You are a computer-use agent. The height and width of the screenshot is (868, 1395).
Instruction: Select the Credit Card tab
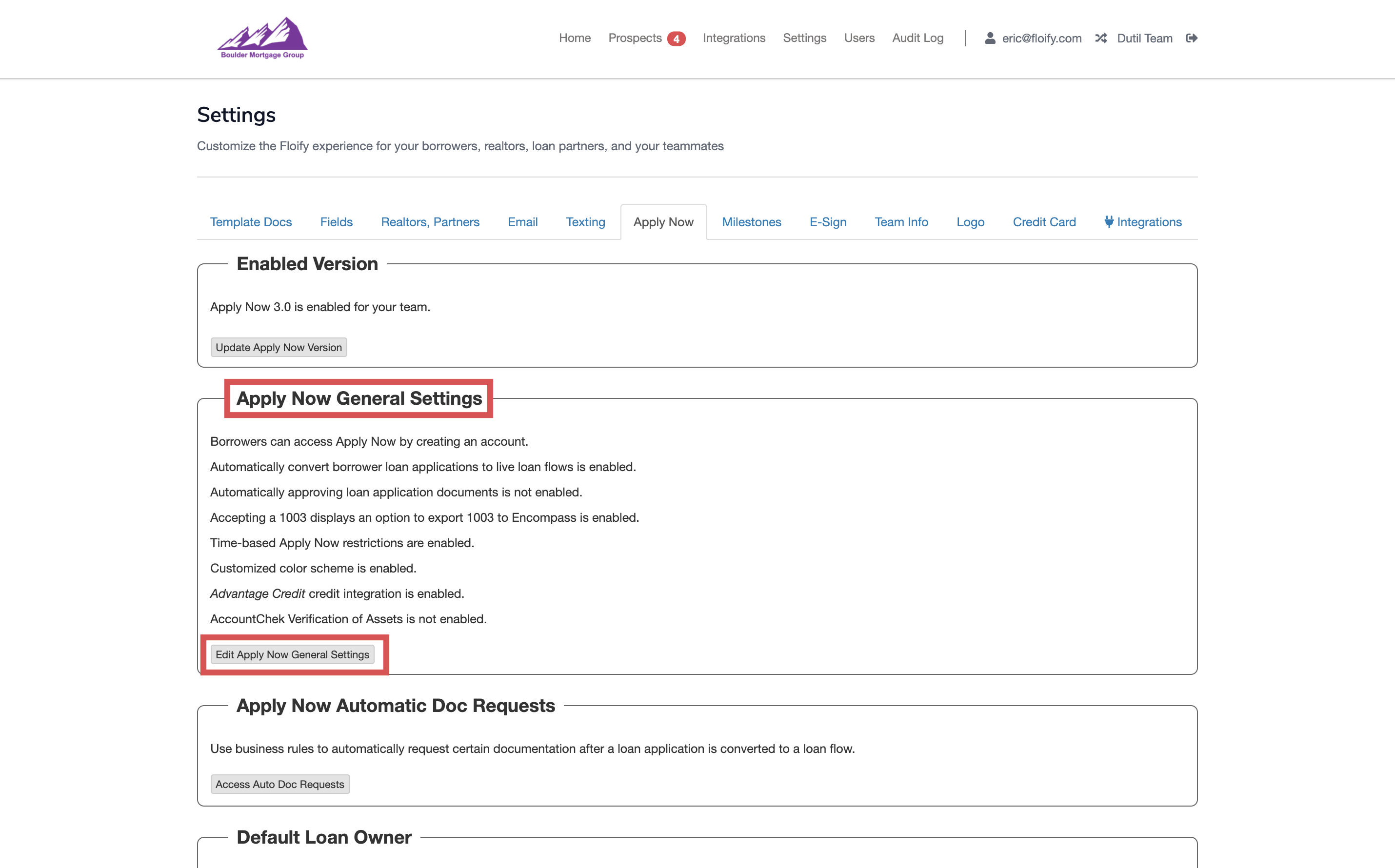point(1044,222)
